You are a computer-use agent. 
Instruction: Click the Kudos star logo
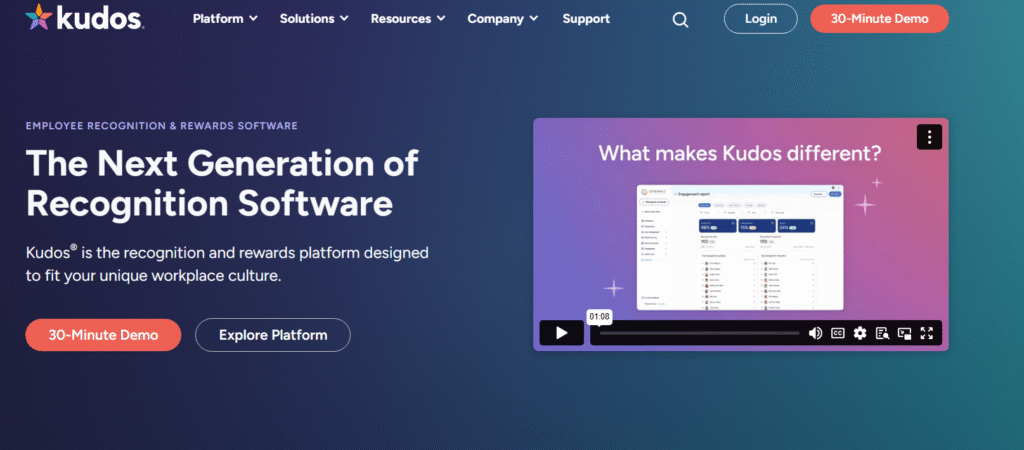(x=39, y=18)
